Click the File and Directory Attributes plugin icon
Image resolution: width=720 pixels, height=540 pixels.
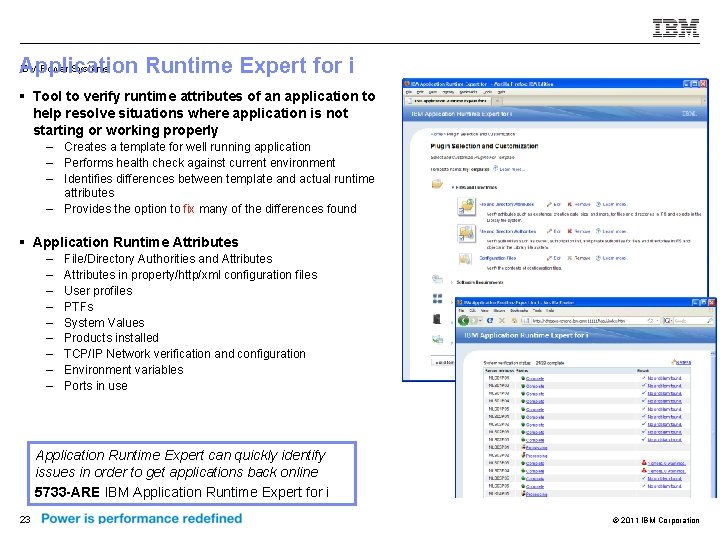467,207
